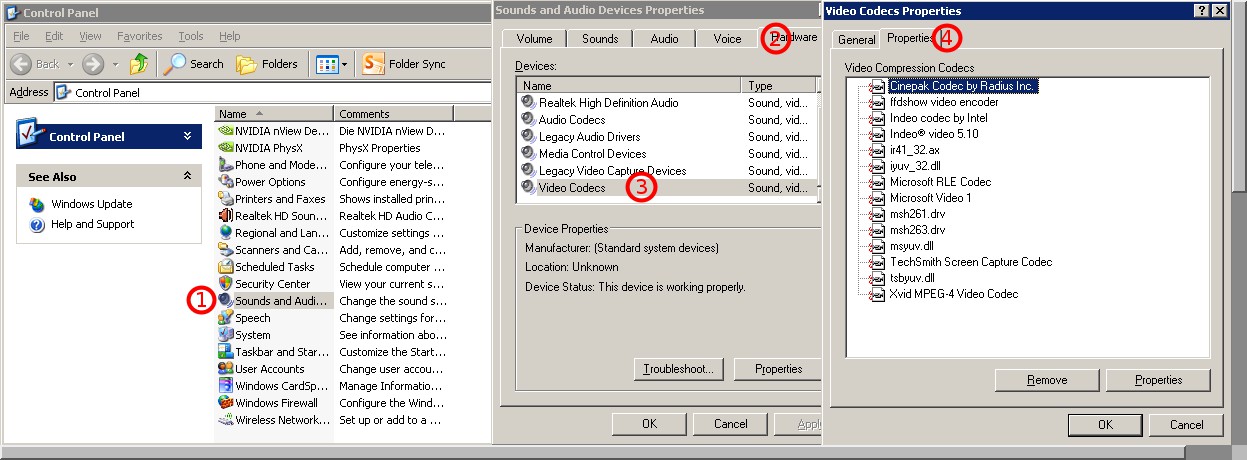Click Properties in Sounds and Audio Devices
The height and width of the screenshot is (460, 1247).
coord(778,369)
